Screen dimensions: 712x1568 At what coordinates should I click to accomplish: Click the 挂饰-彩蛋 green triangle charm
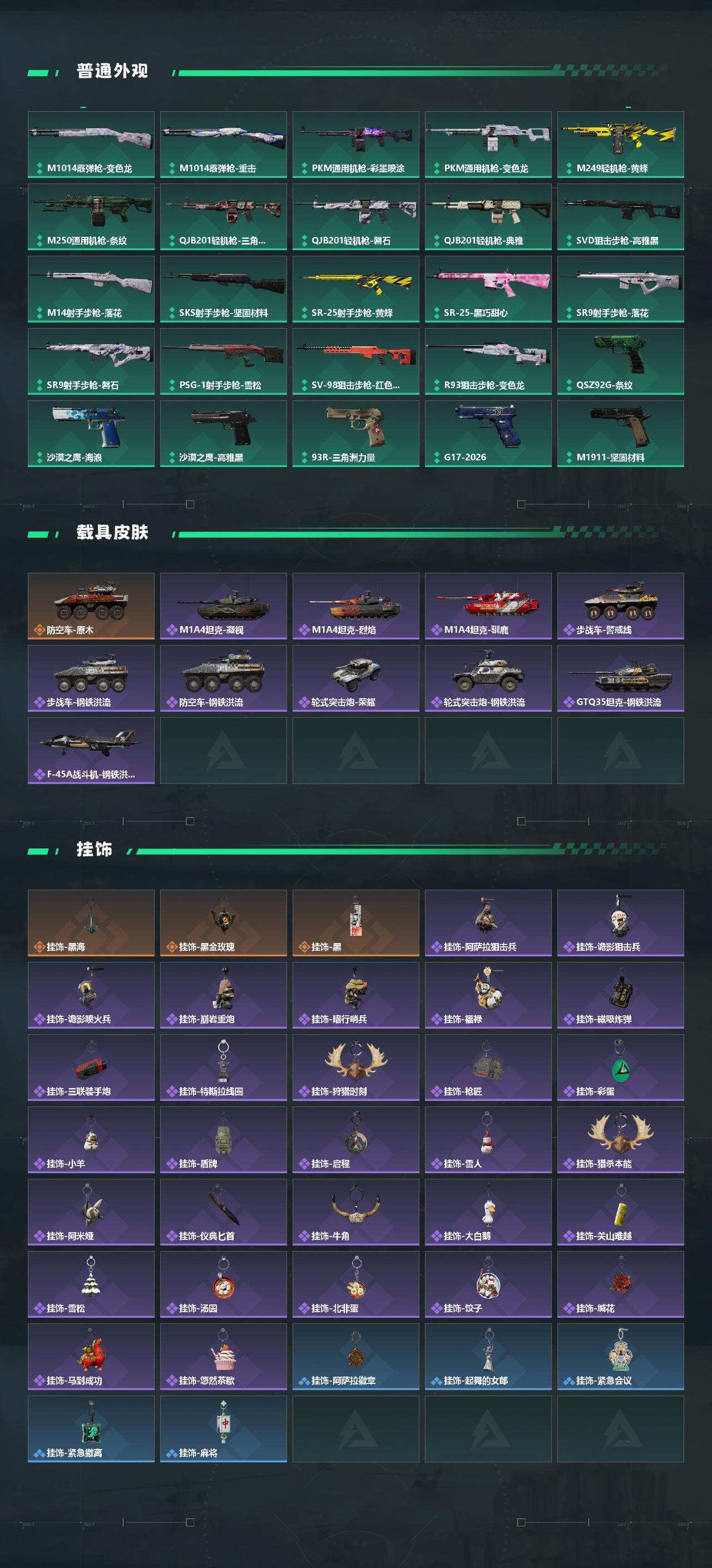point(620,1067)
